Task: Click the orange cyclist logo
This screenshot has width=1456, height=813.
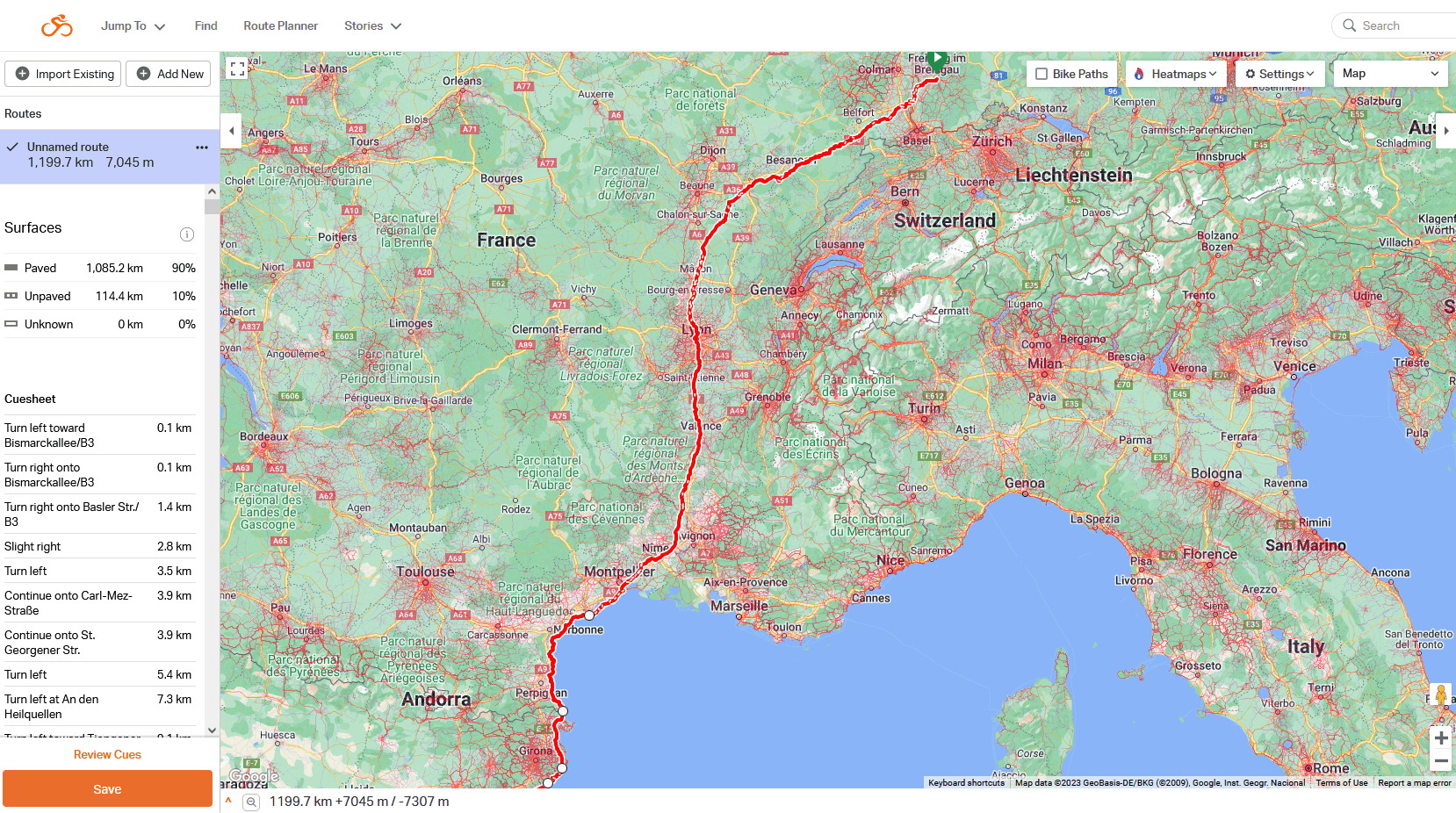Action: click(57, 25)
